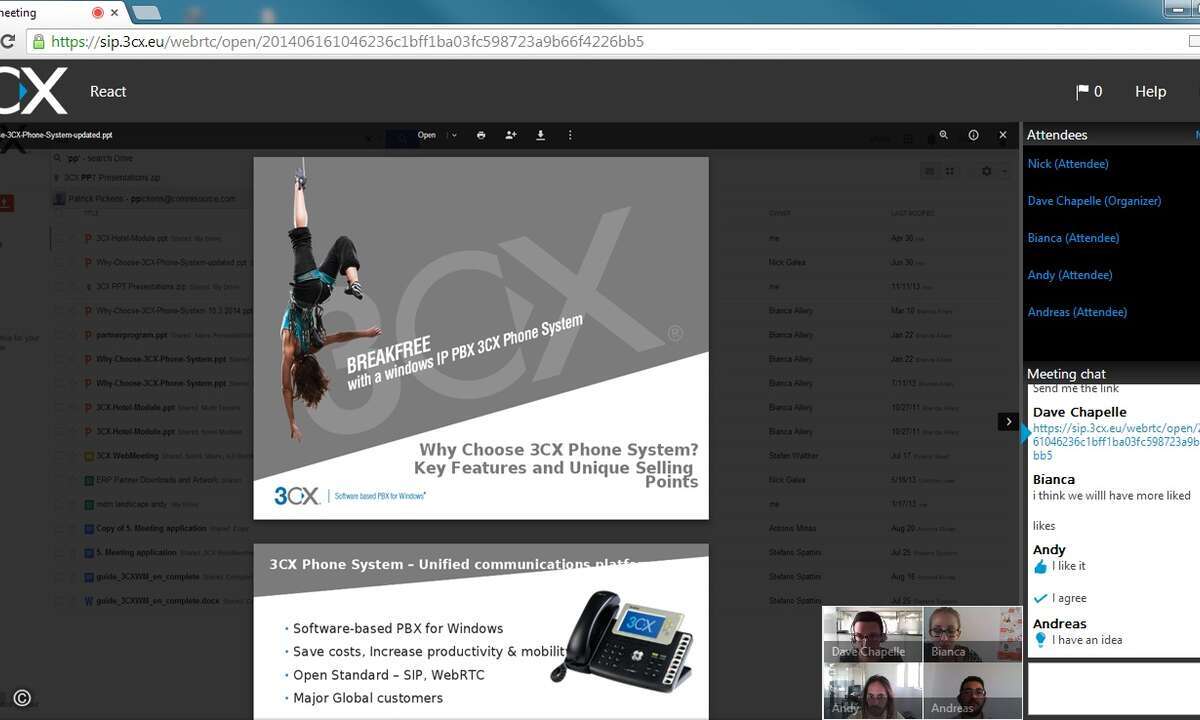The image size is (1200, 720).
Task: Click the second slide about Unified communications
Action: tap(481, 632)
